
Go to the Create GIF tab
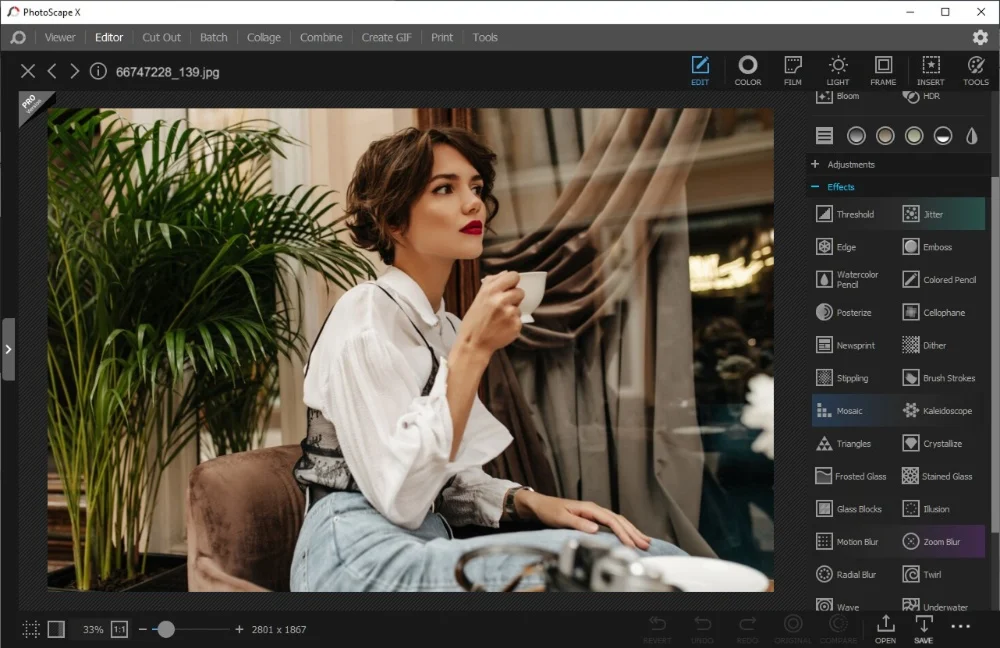click(x=386, y=37)
